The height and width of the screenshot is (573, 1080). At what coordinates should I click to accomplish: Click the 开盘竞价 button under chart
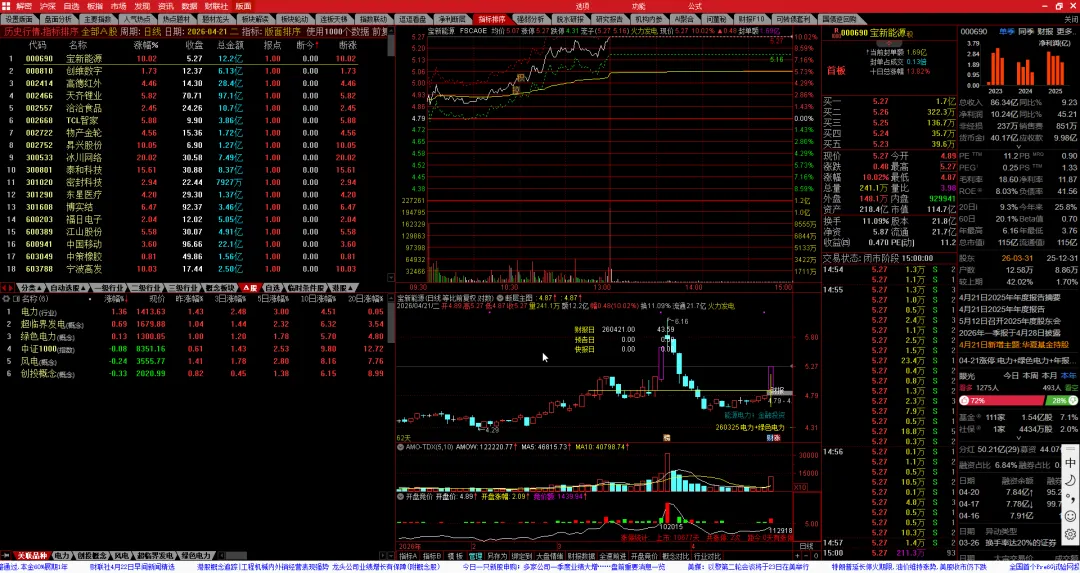coord(643,556)
